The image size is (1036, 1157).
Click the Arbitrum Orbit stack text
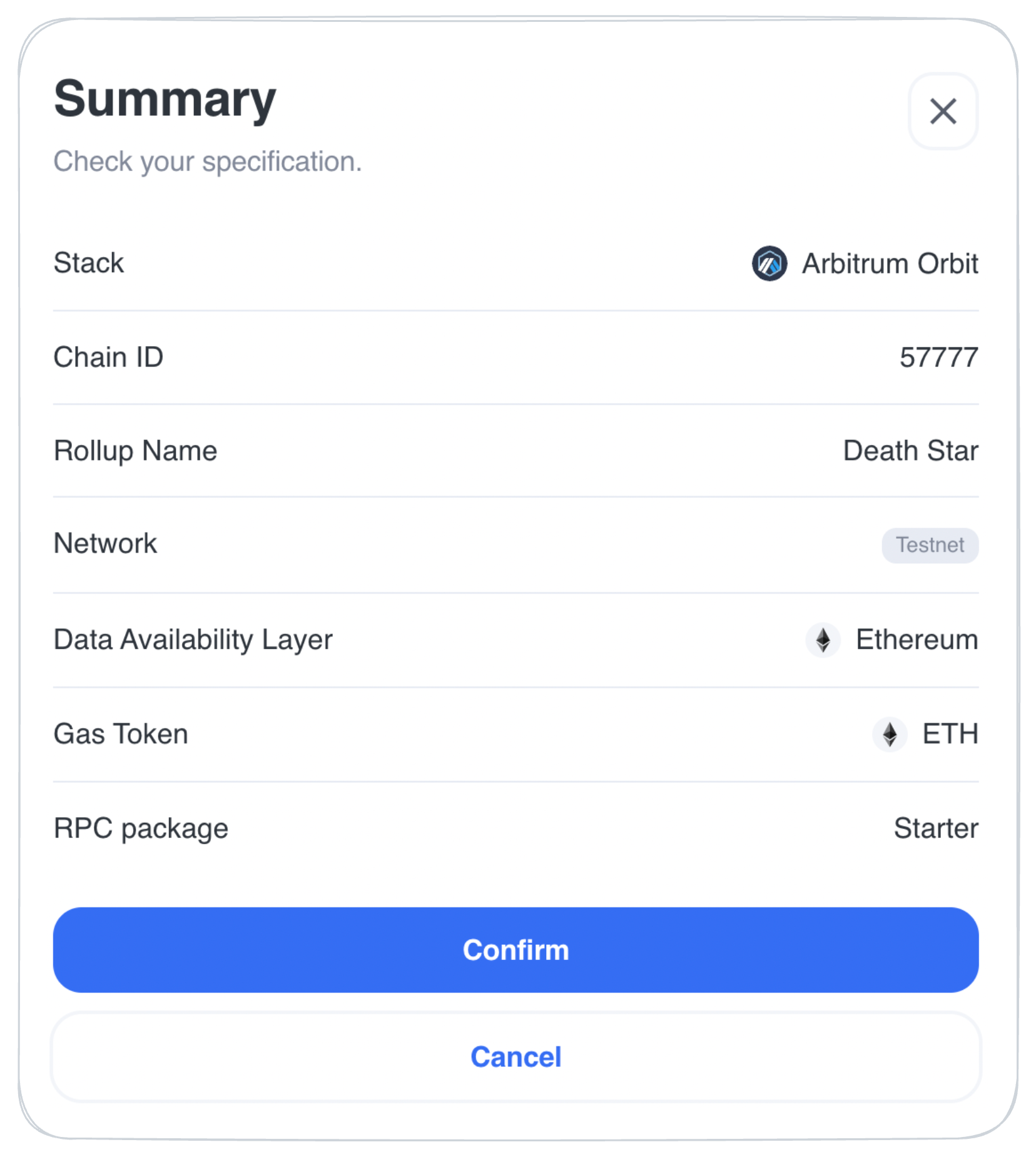890,263
